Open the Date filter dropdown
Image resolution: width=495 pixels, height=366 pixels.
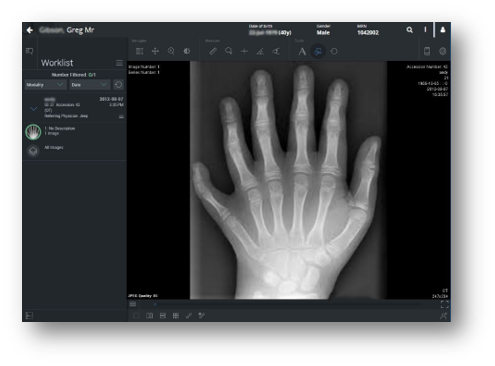(x=89, y=85)
